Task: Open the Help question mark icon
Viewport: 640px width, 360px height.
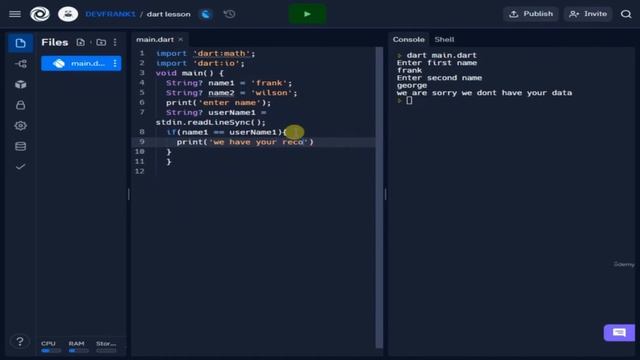Action: [20, 341]
